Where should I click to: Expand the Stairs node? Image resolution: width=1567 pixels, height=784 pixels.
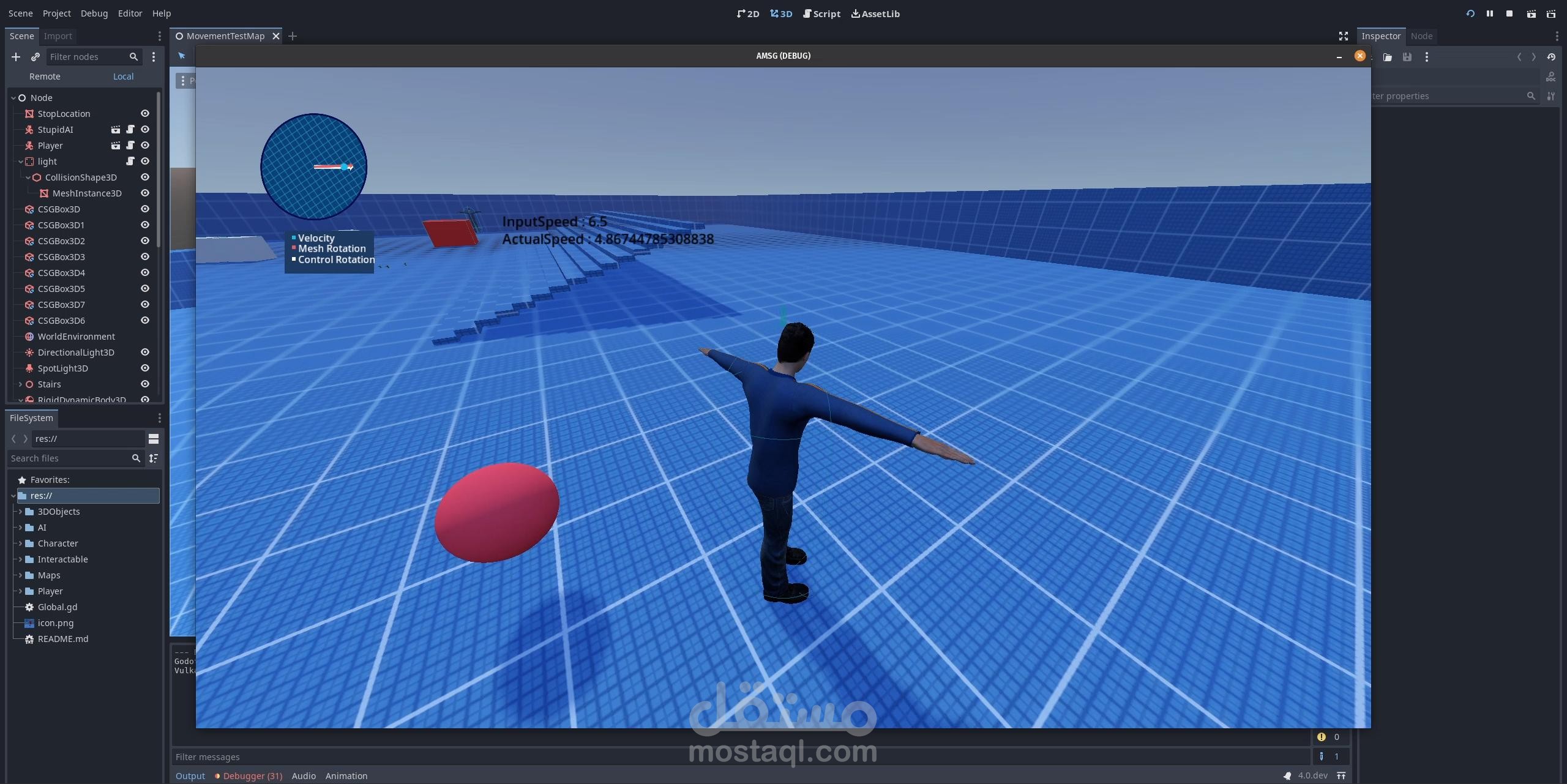[20, 384]
